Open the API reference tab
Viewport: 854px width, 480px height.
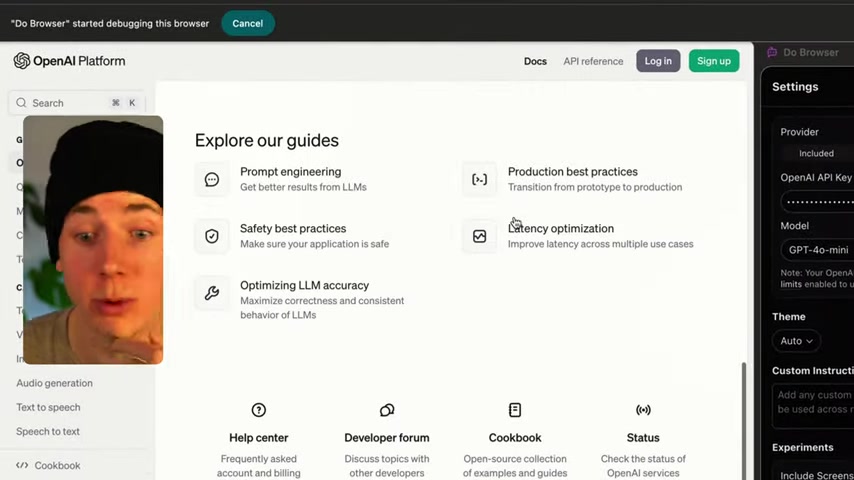tap(593, 62)
